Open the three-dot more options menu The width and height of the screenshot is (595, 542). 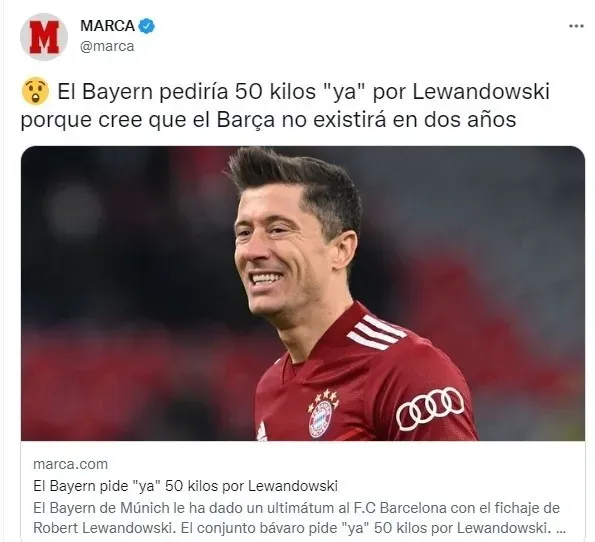576,26
